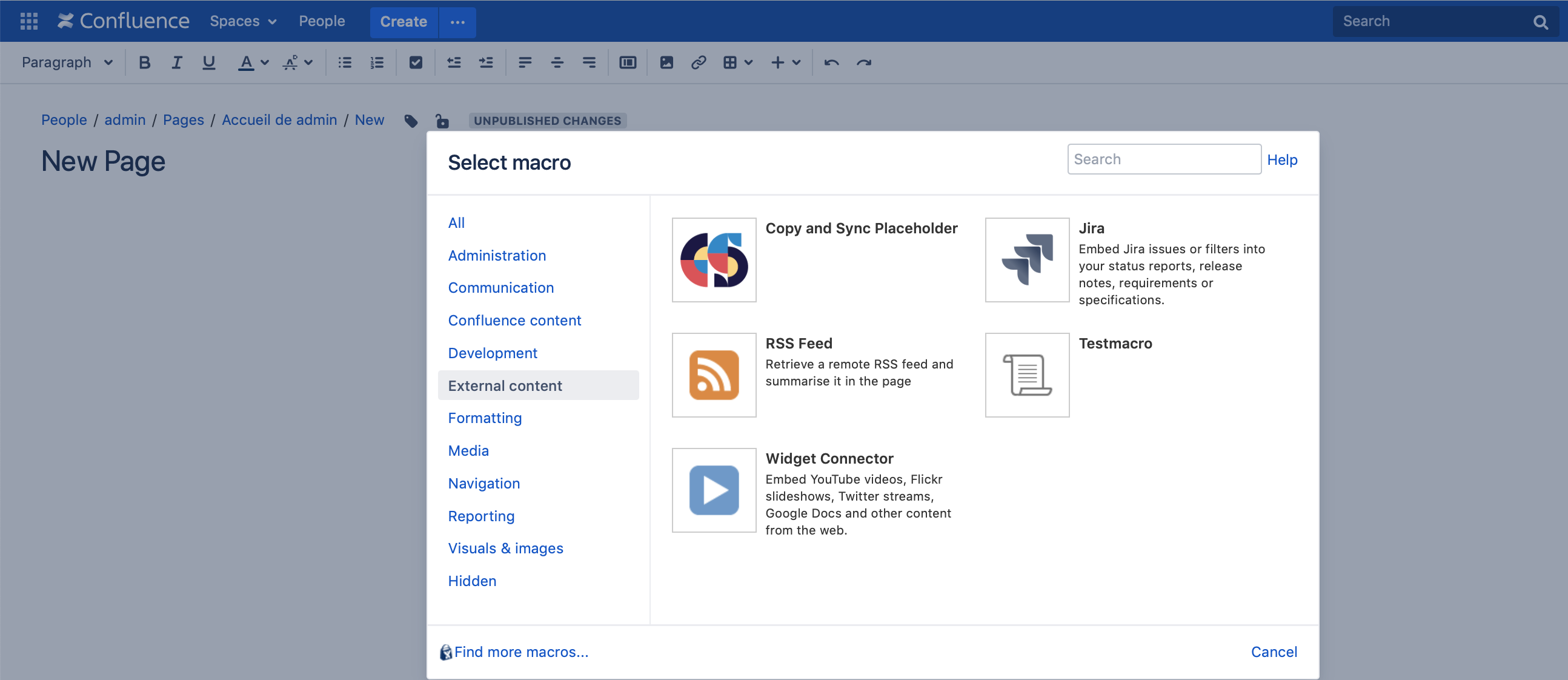Click the page restrictions lock icon
Screen dimensions: 1568x680
point(441,120)
